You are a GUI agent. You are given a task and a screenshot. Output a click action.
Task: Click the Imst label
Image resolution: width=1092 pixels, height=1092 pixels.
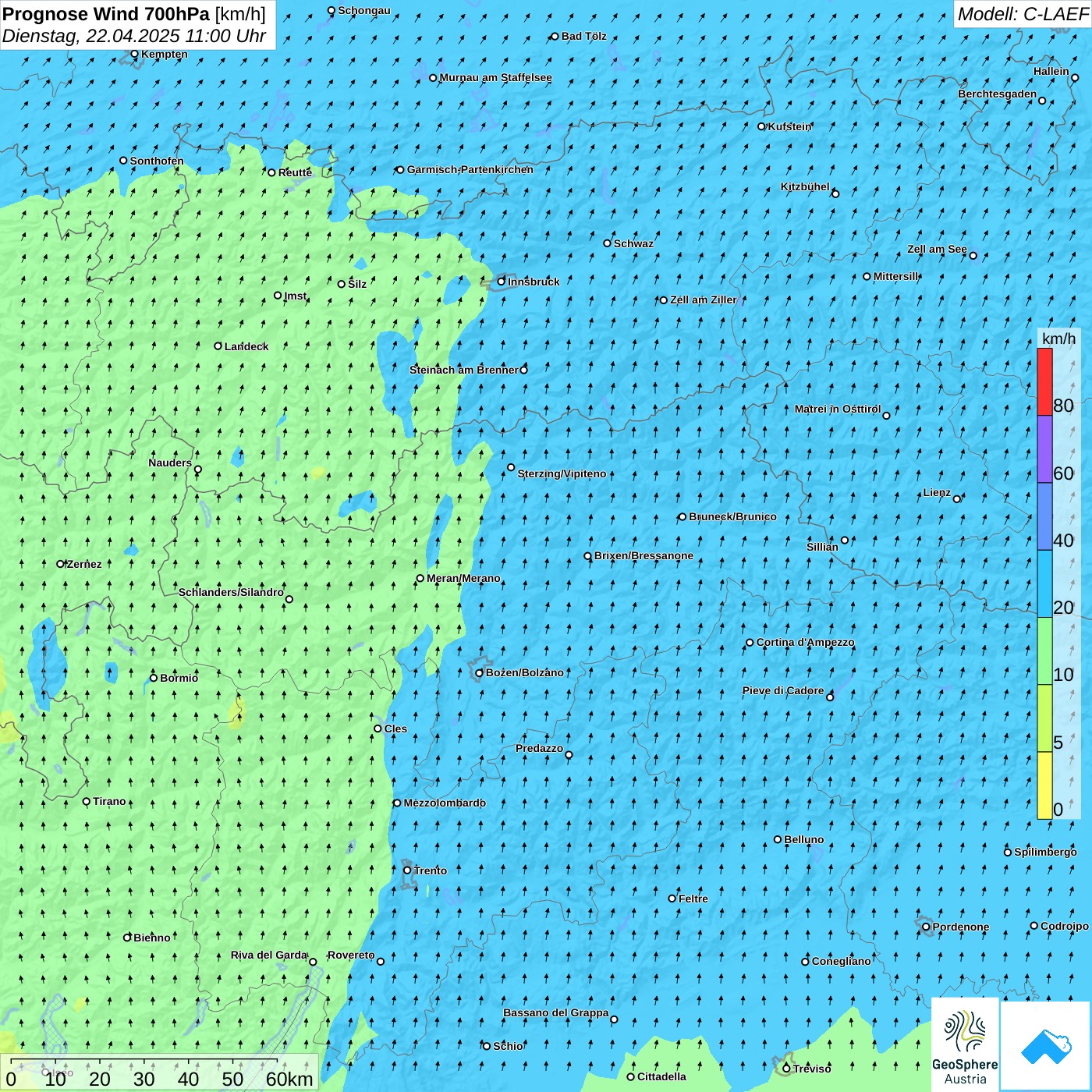coord(296,296)
